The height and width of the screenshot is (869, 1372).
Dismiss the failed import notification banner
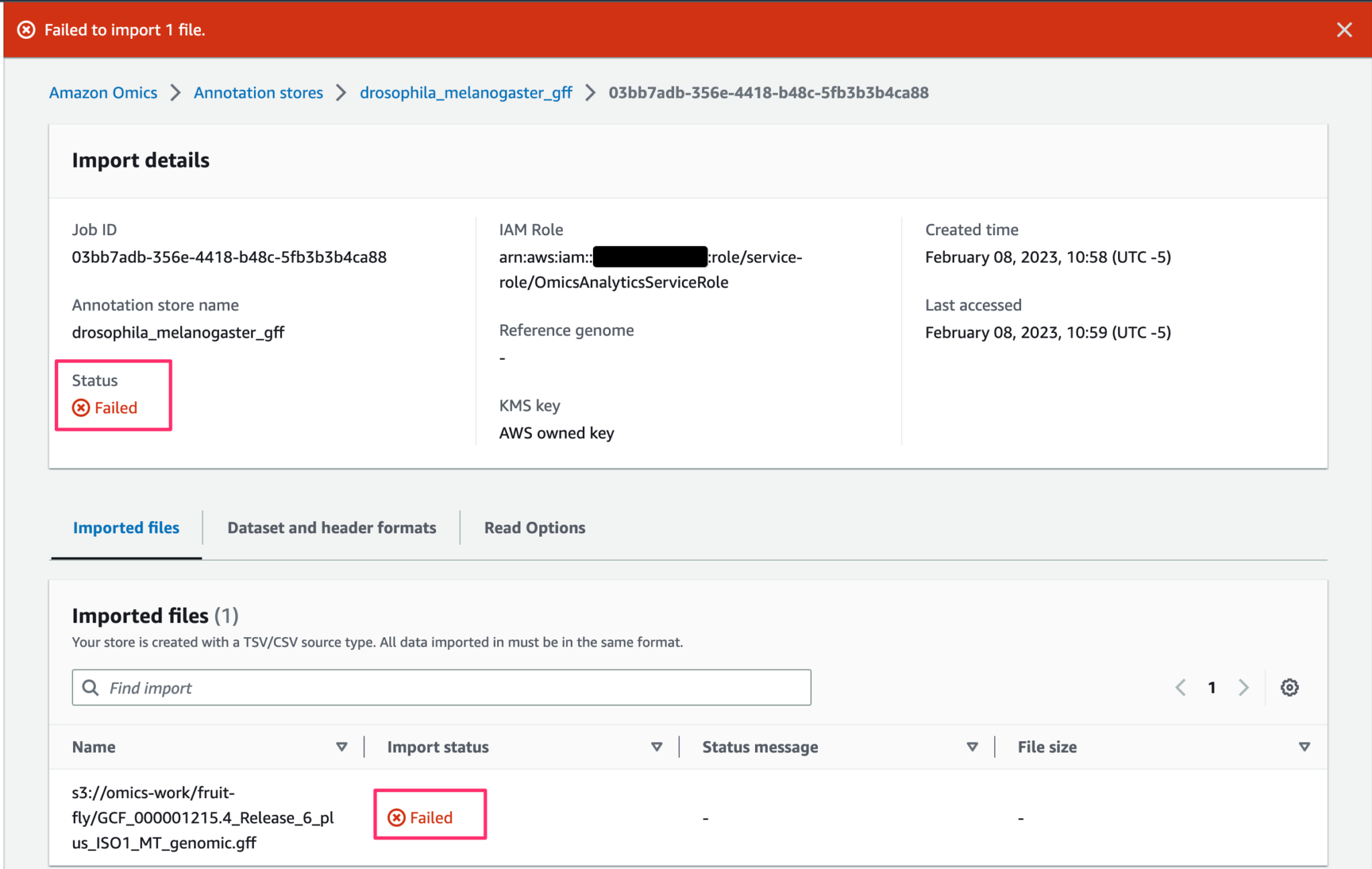point(1345,29)
